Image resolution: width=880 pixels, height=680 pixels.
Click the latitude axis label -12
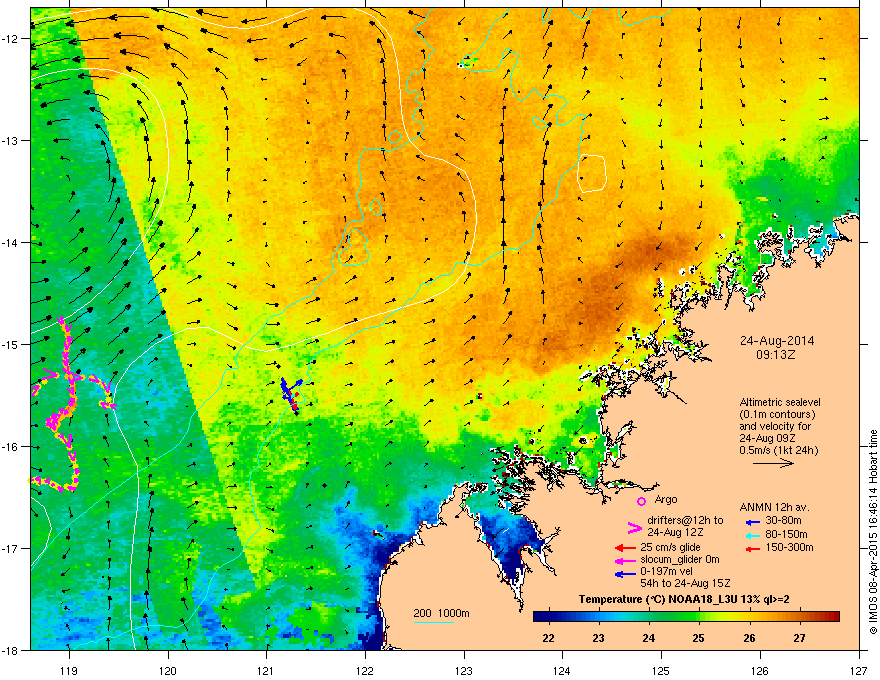(x=10, y=39)
